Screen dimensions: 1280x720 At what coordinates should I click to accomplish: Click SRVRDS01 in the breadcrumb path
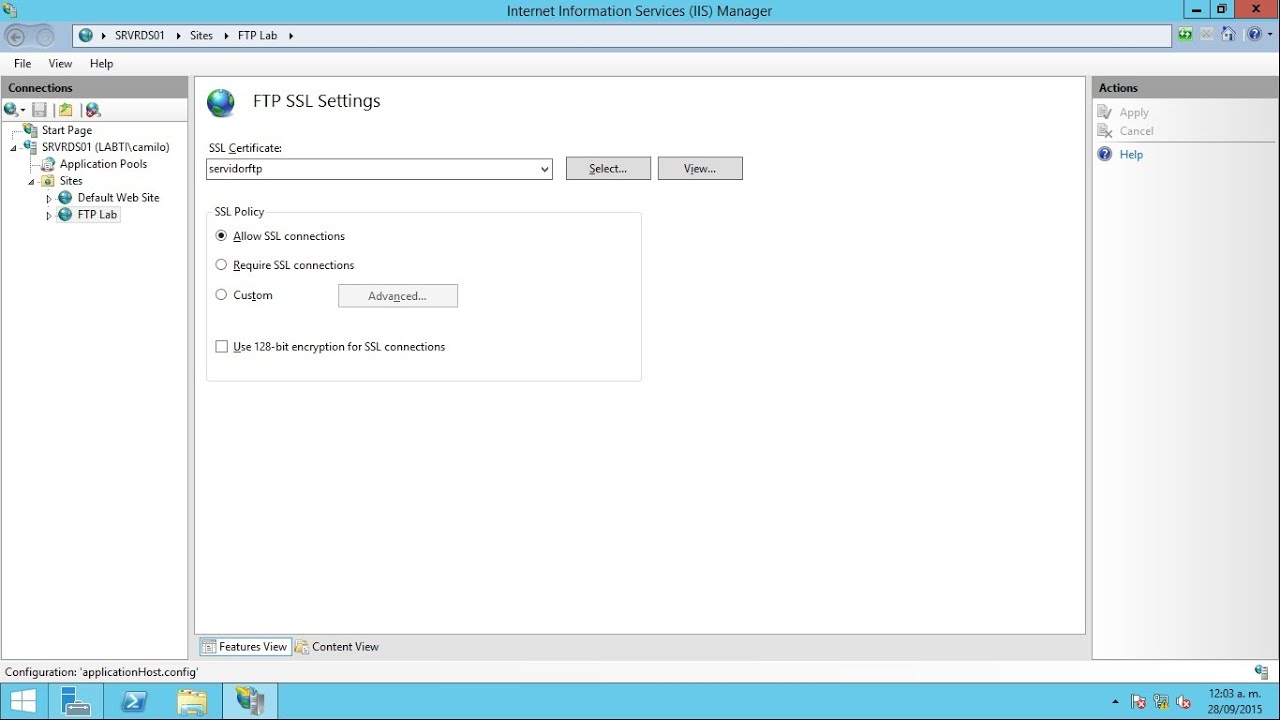point(140,36)
